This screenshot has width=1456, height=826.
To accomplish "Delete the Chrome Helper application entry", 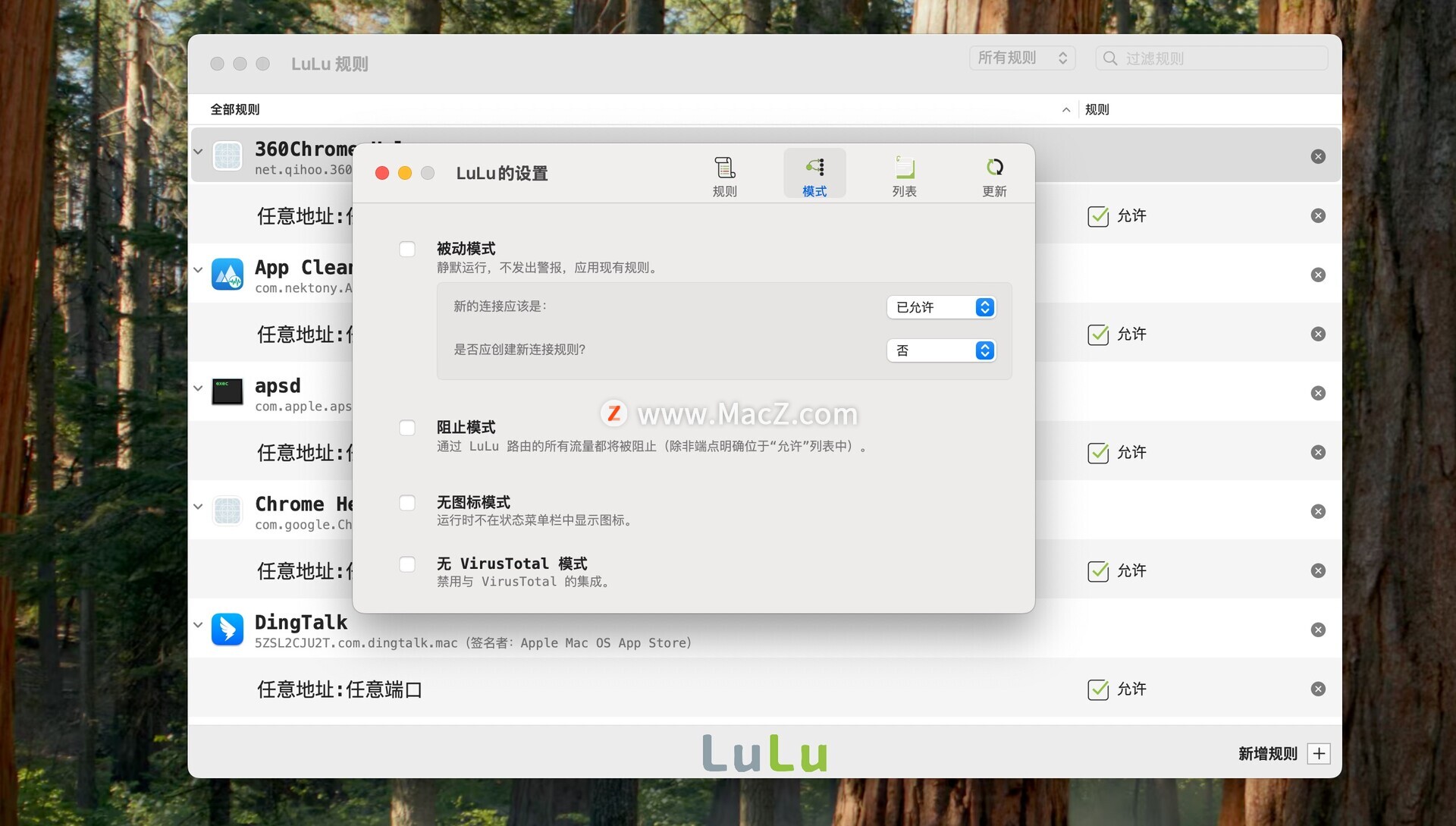I will click(1318, 511).
